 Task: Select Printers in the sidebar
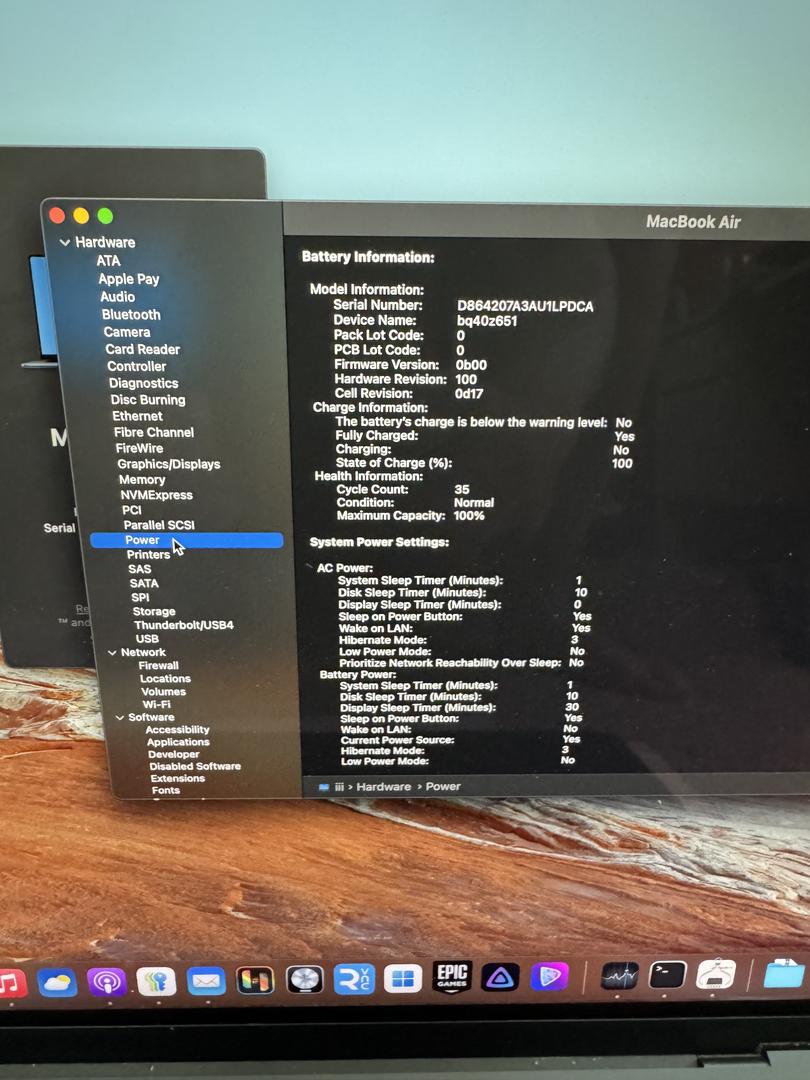148,554
